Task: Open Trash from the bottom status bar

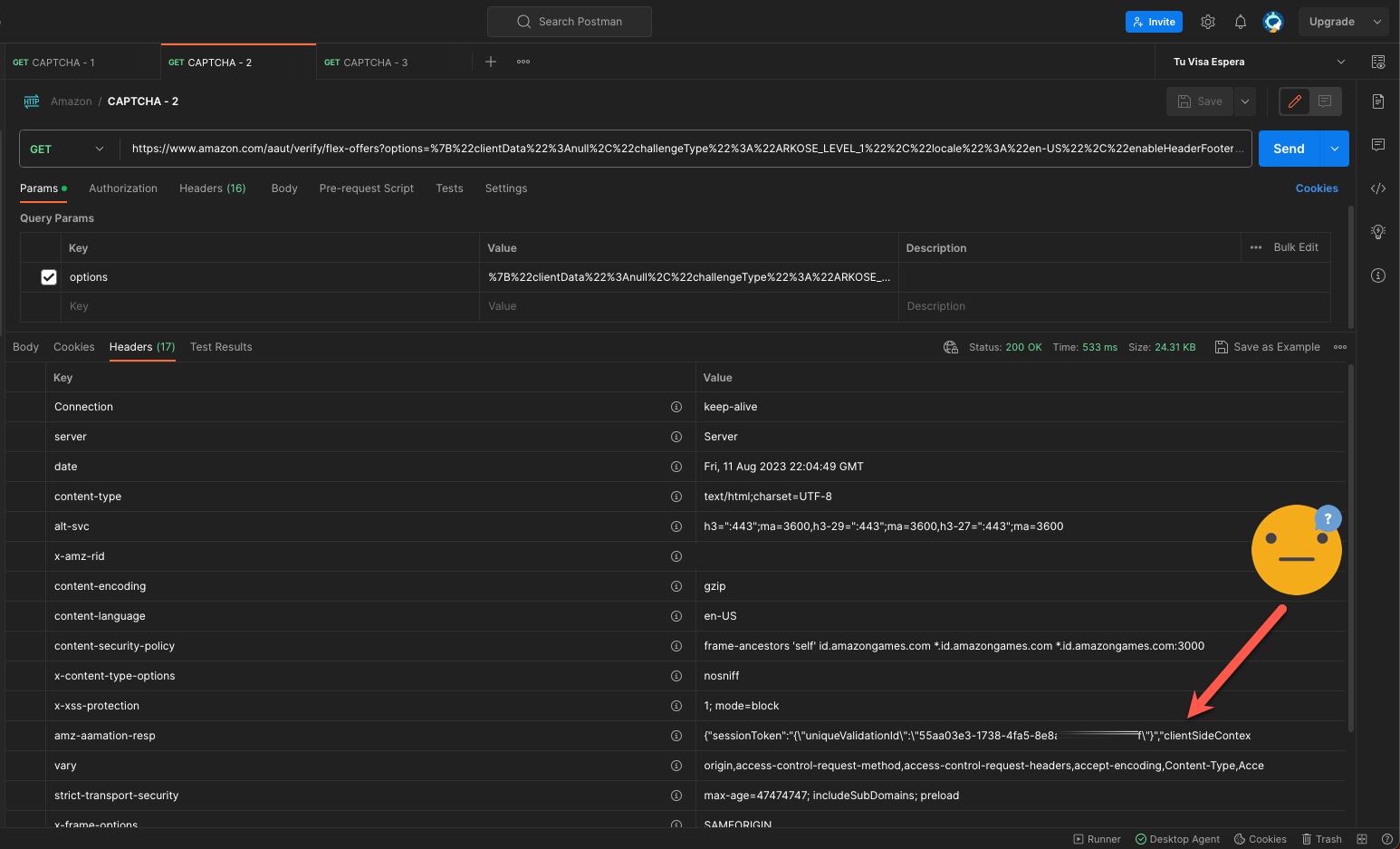Action: point(1321,838)
